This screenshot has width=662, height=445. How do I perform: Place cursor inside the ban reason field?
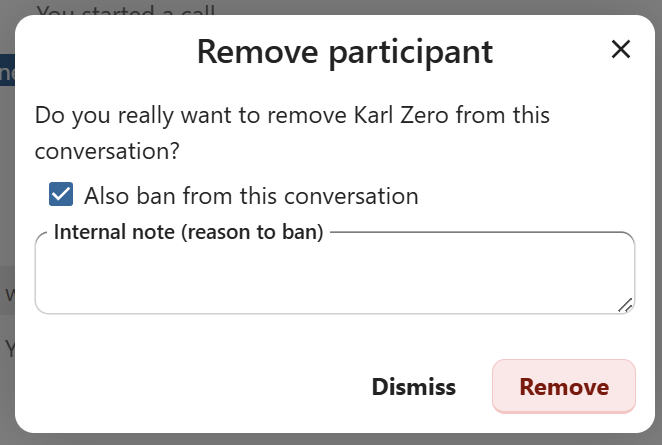click(334, 278)
